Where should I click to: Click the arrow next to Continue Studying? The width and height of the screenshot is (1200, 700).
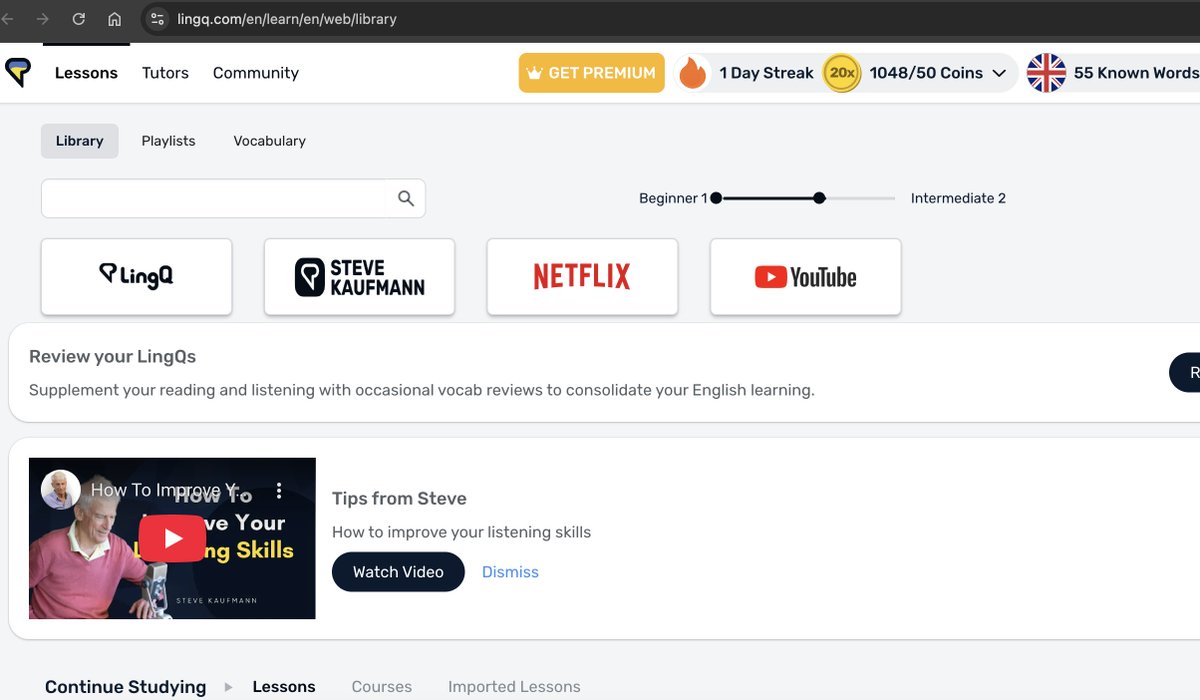tap(229, 687)
